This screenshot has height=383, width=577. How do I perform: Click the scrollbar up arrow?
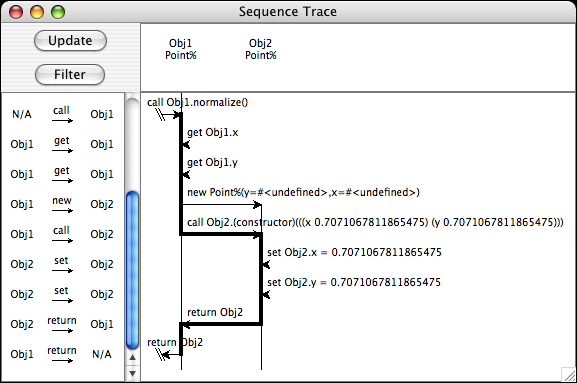(132, 357)
